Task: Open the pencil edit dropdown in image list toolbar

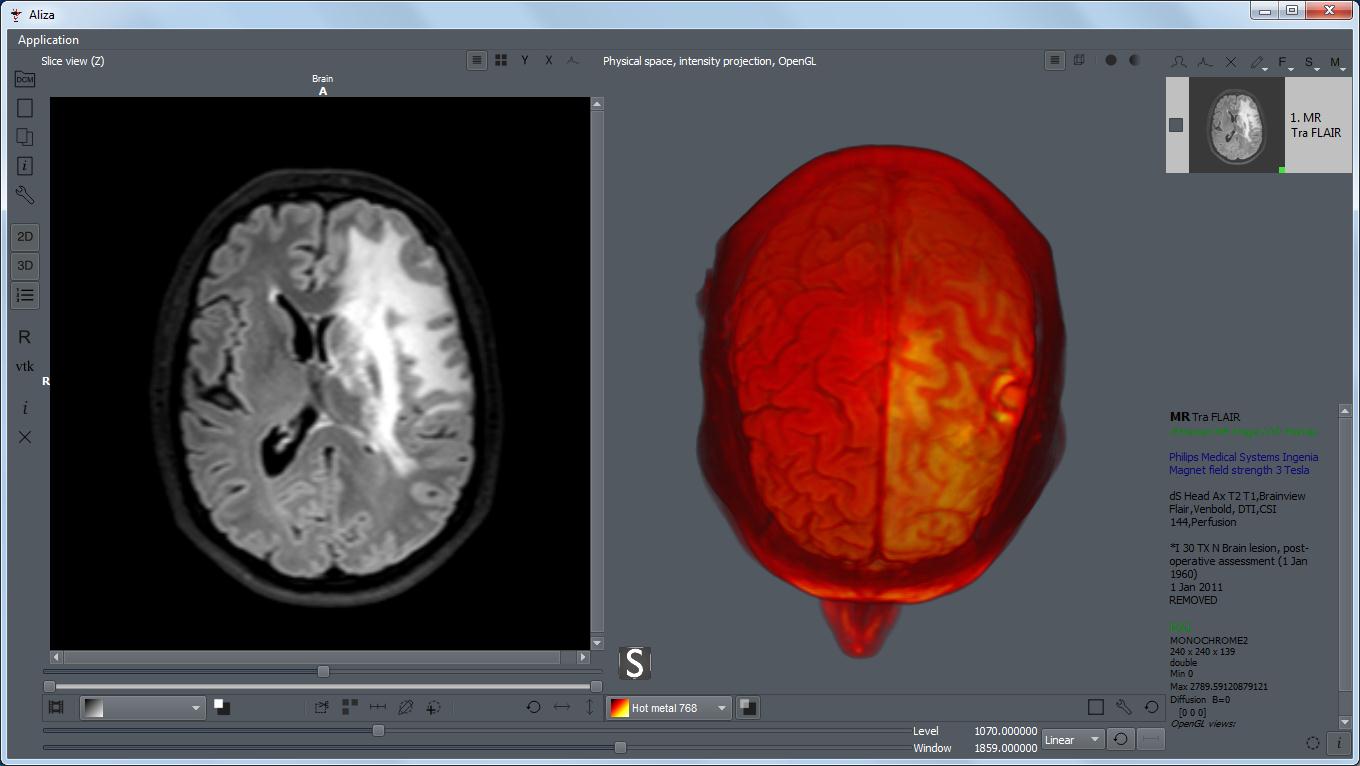Action: [1259, 62]
